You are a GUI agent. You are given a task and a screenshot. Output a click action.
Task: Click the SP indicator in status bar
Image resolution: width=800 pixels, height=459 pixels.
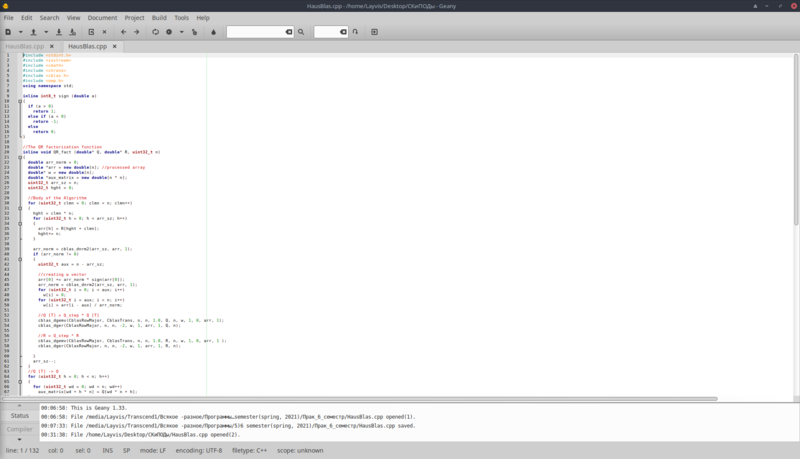(127, 450)
